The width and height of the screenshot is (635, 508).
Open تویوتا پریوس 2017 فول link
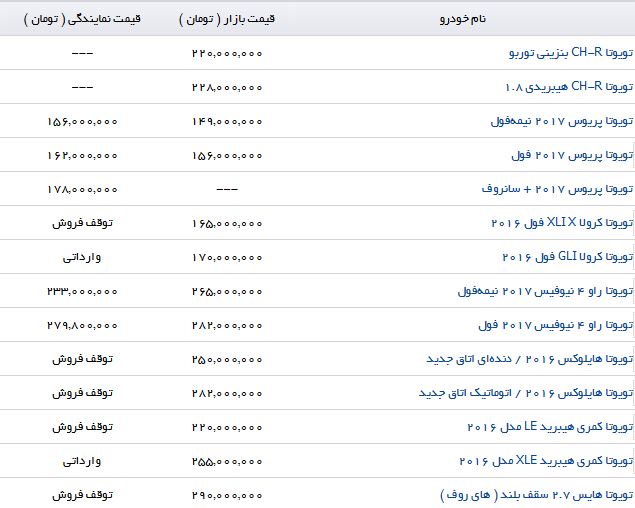coord(572,155)
